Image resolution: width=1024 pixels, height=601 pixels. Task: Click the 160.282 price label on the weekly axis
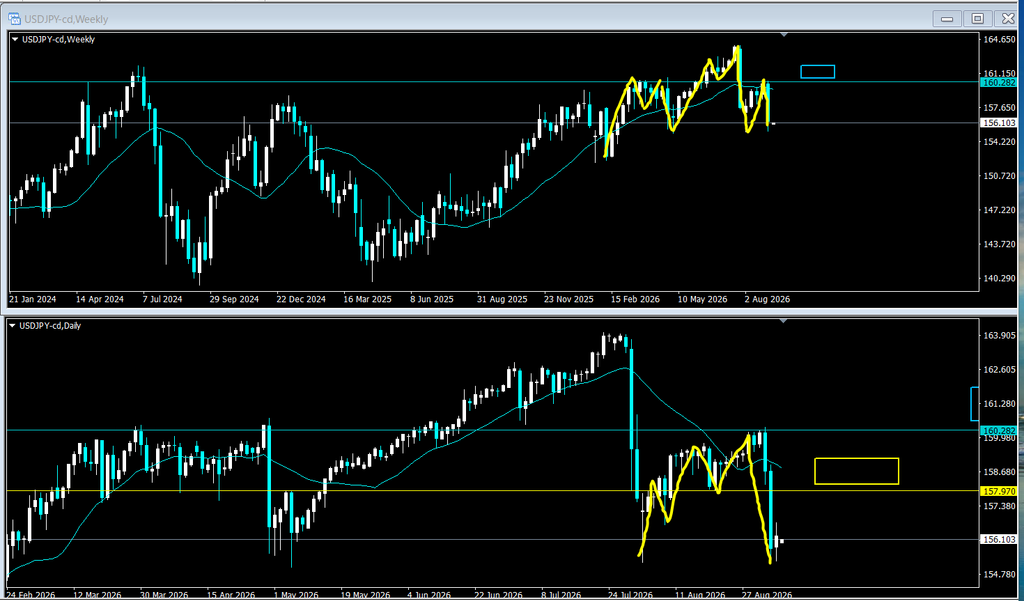999,82
